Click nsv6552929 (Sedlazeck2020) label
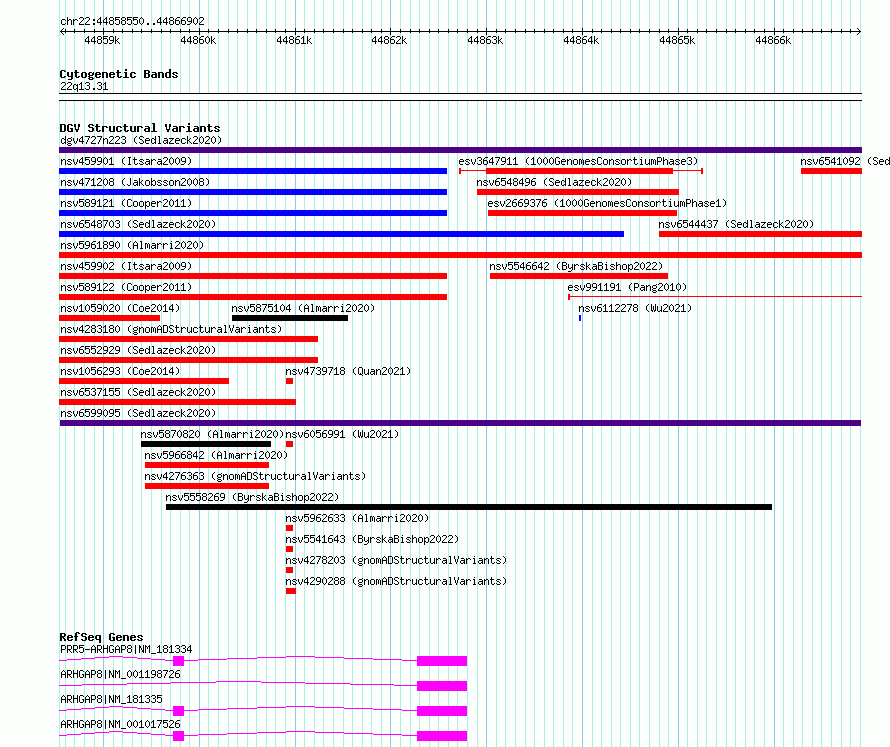 138,350
